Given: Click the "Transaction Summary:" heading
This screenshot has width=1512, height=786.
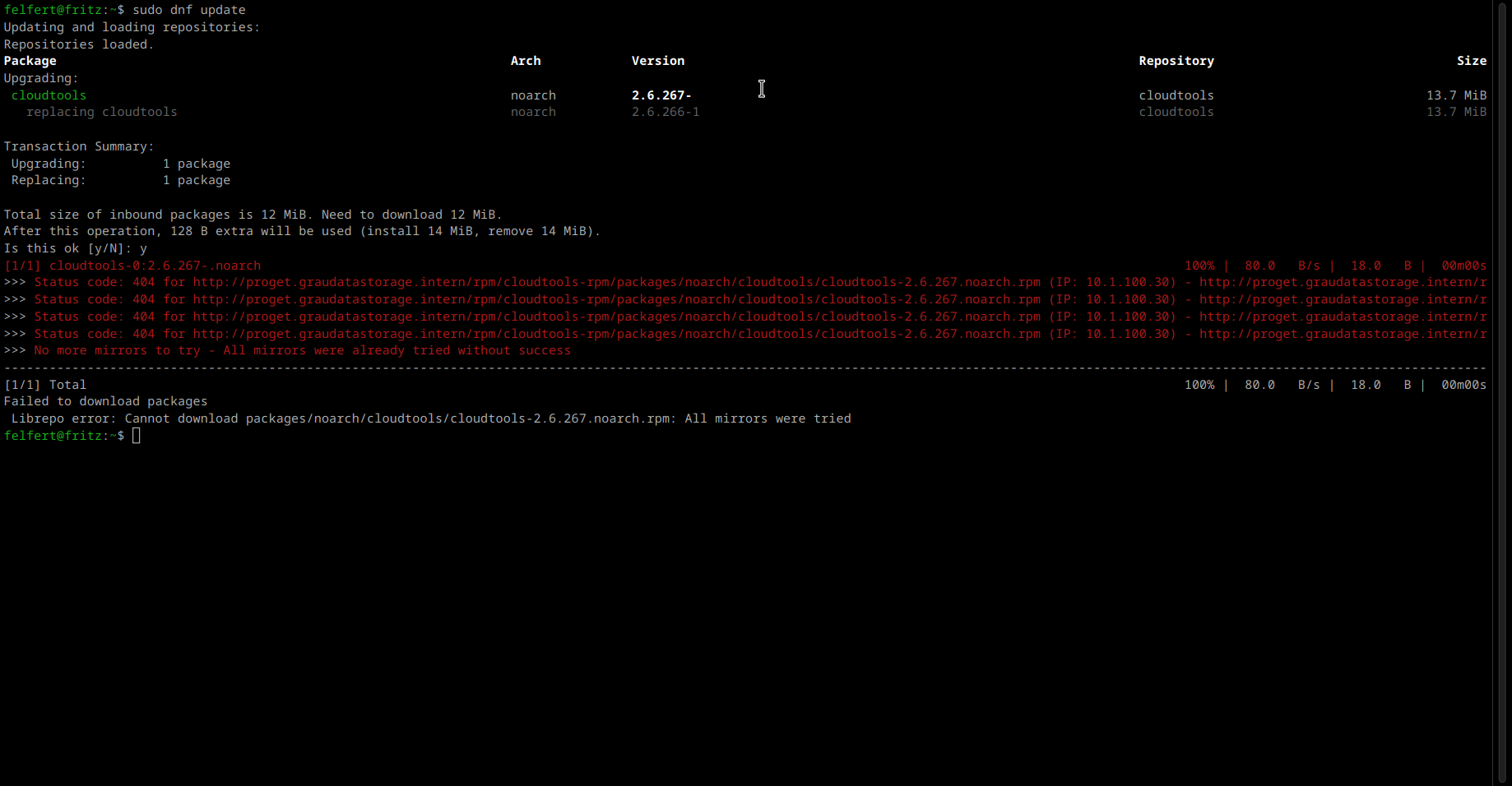Looking at the screenshot, I should (x=79, y=146).
